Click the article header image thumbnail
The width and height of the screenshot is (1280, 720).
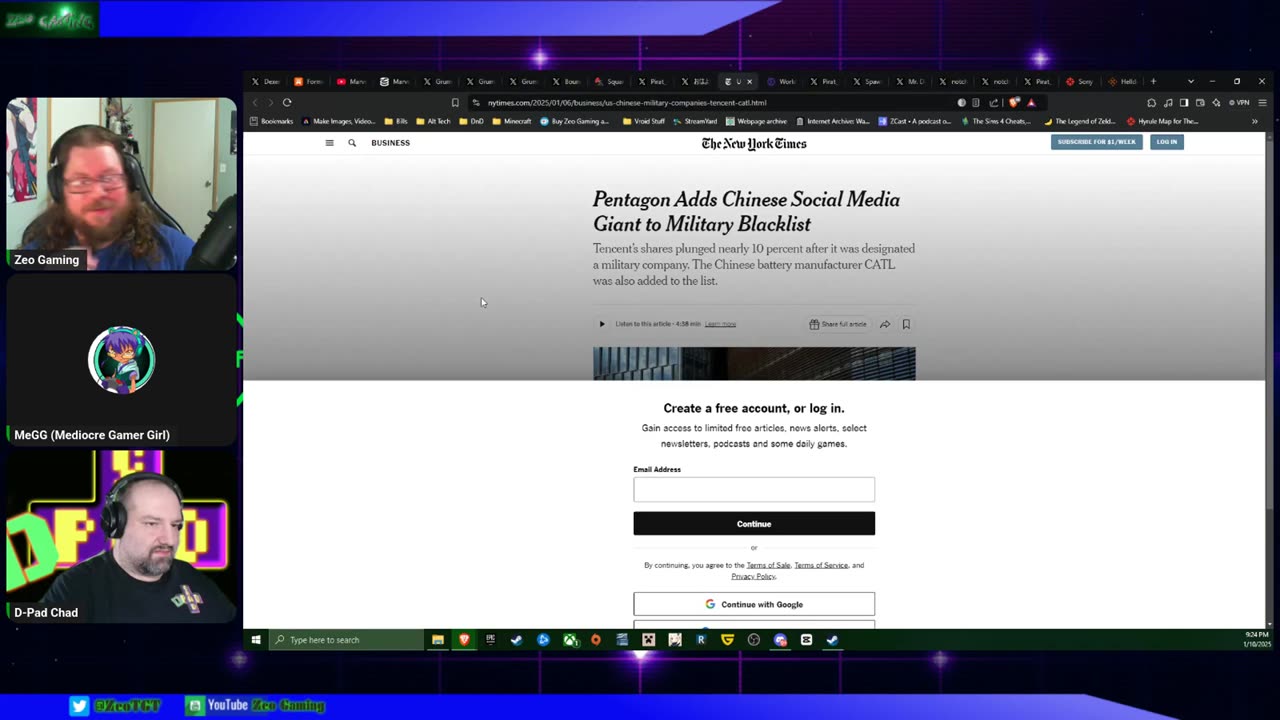754,364
